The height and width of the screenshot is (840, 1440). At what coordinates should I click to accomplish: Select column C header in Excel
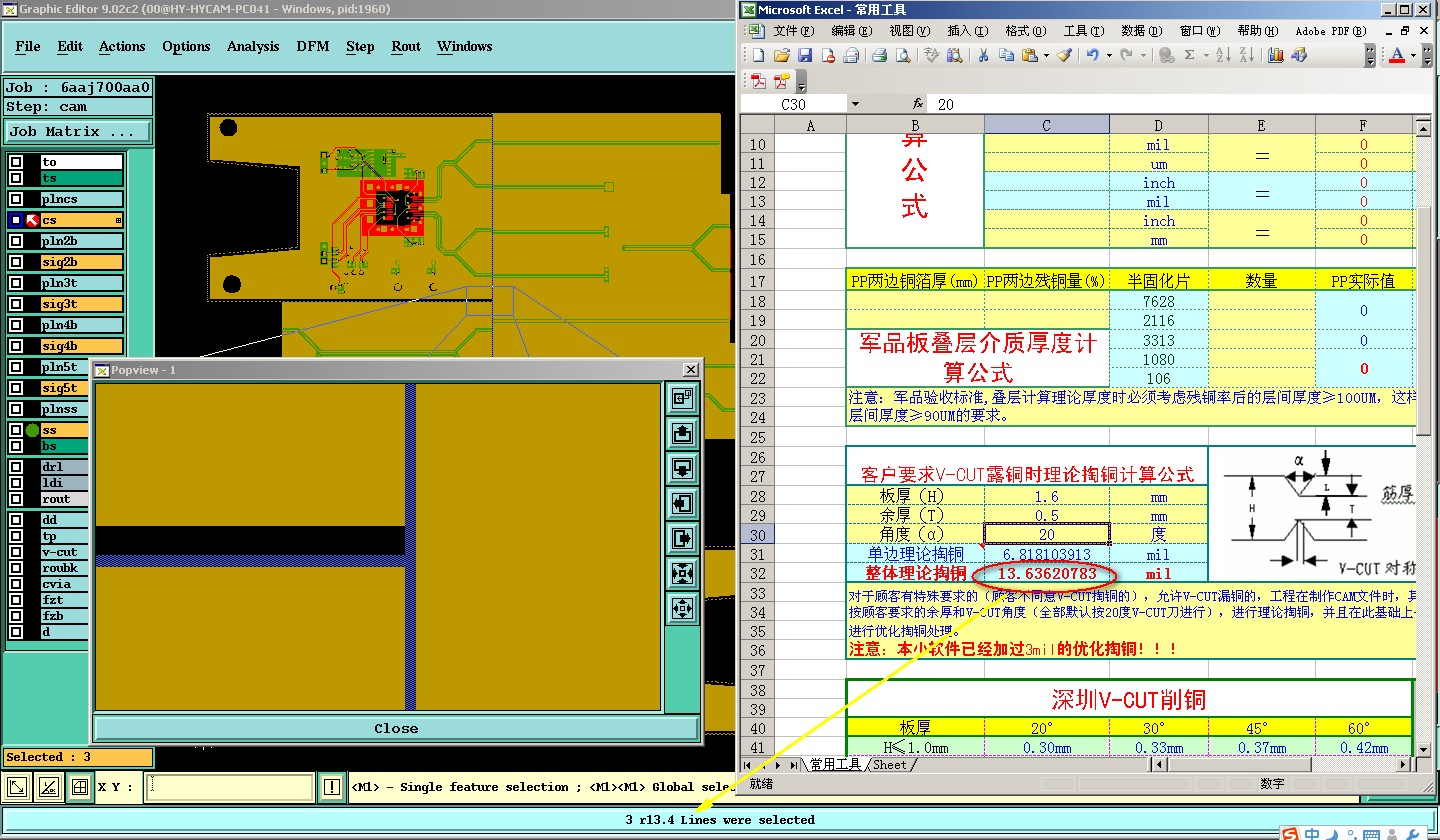(x=1046, y=125)
